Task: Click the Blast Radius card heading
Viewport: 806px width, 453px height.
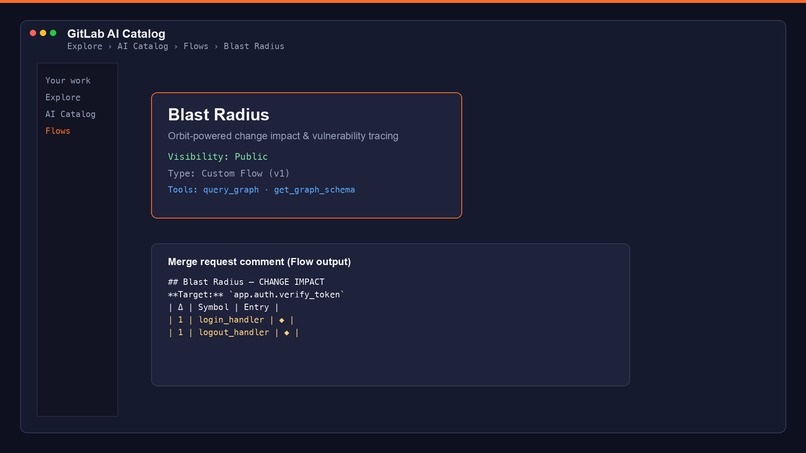Action: click(218, 115)
